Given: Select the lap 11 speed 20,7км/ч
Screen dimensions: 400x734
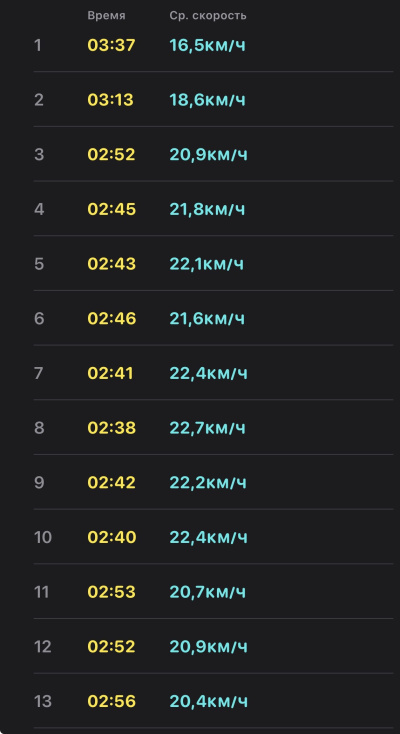Looking at the screenshot, I should [x=207, y=592].
